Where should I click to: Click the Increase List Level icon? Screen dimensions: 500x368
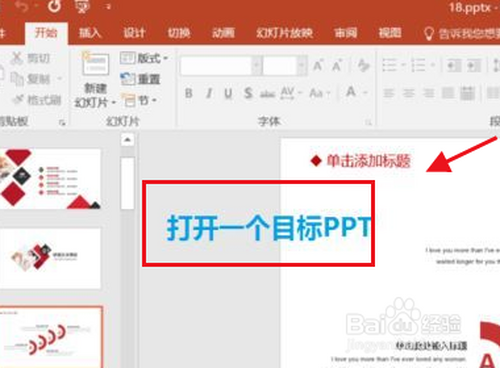coord(474,65)
